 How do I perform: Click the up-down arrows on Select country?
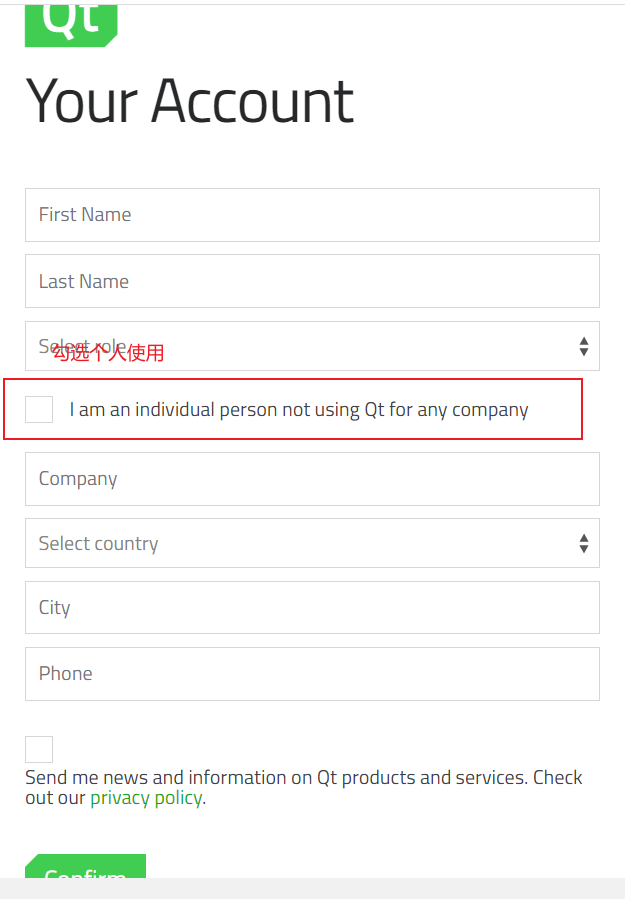584,543
